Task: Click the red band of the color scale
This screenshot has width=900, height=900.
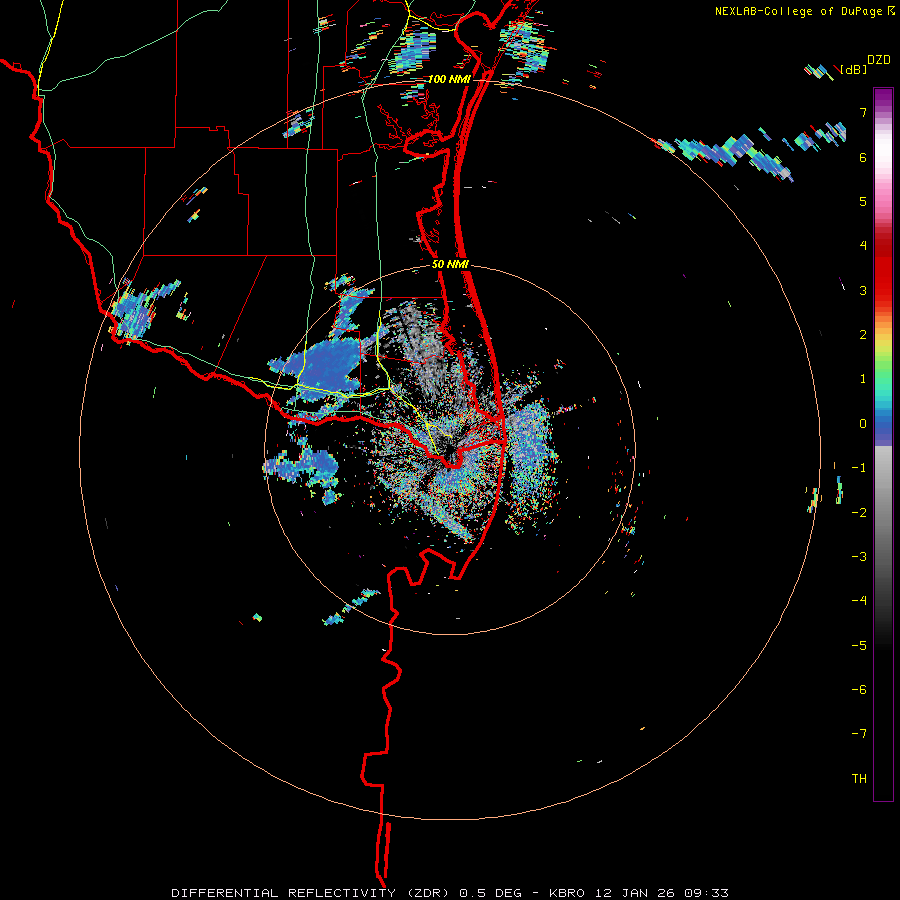Action: pos(883,270)
